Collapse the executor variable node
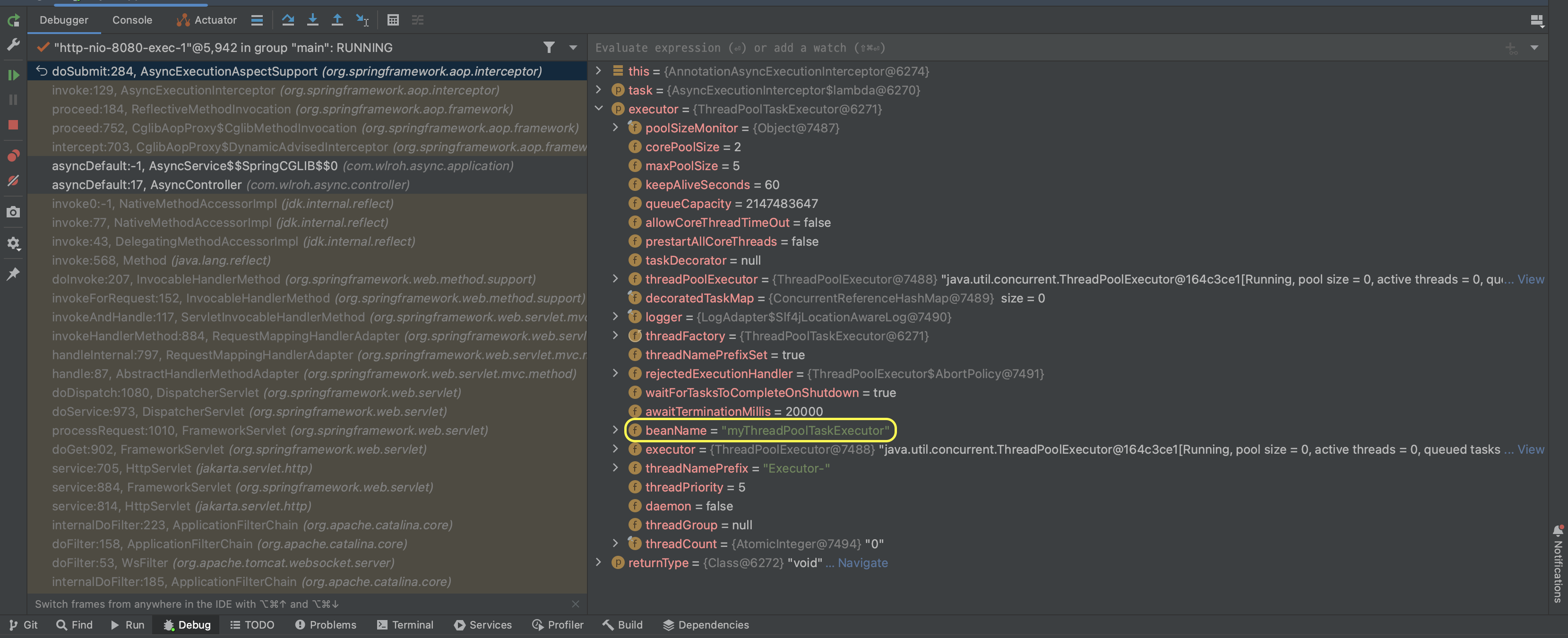Viewport: 1568px width, 638px height. tap(599, 108)
